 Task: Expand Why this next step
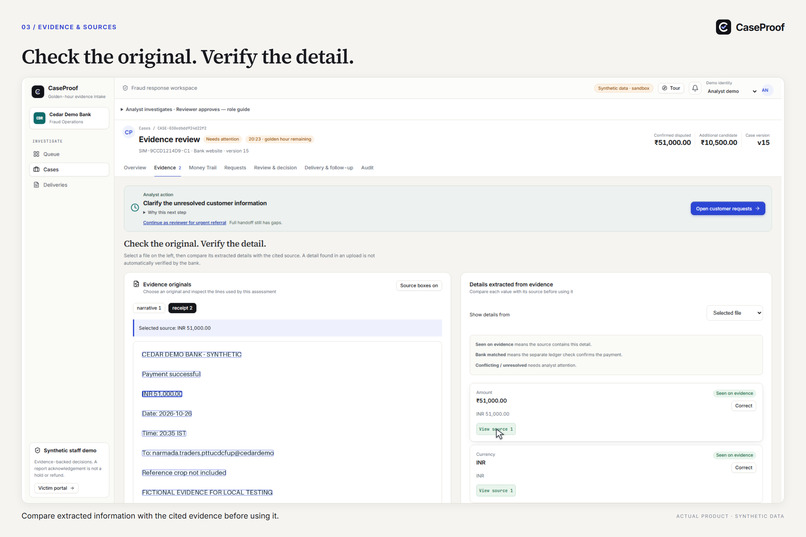click(165, 212)
